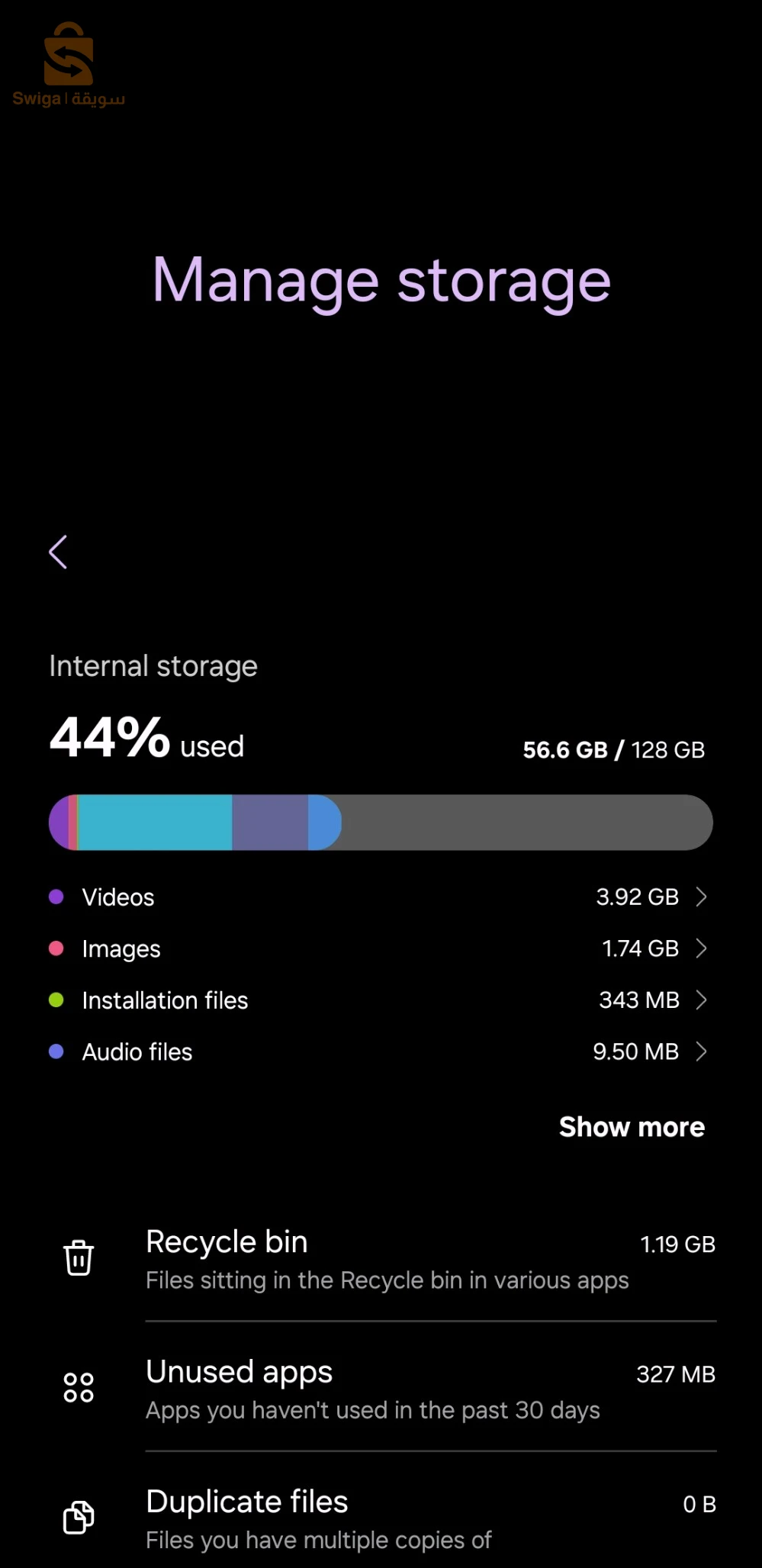Tap the green Installation files dot

(56, 1000)
